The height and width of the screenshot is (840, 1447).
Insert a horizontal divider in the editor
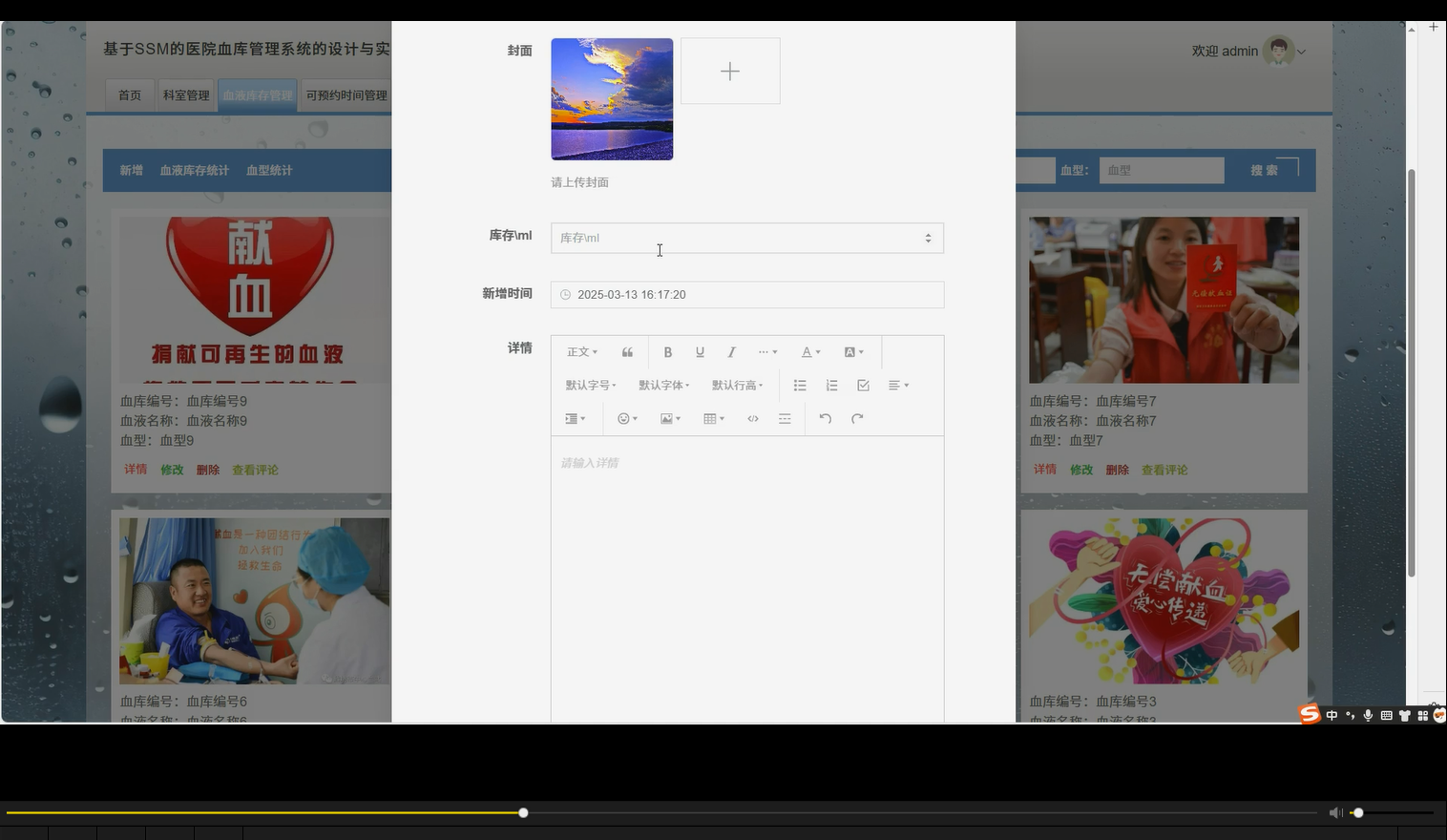(x=784, y=418)
